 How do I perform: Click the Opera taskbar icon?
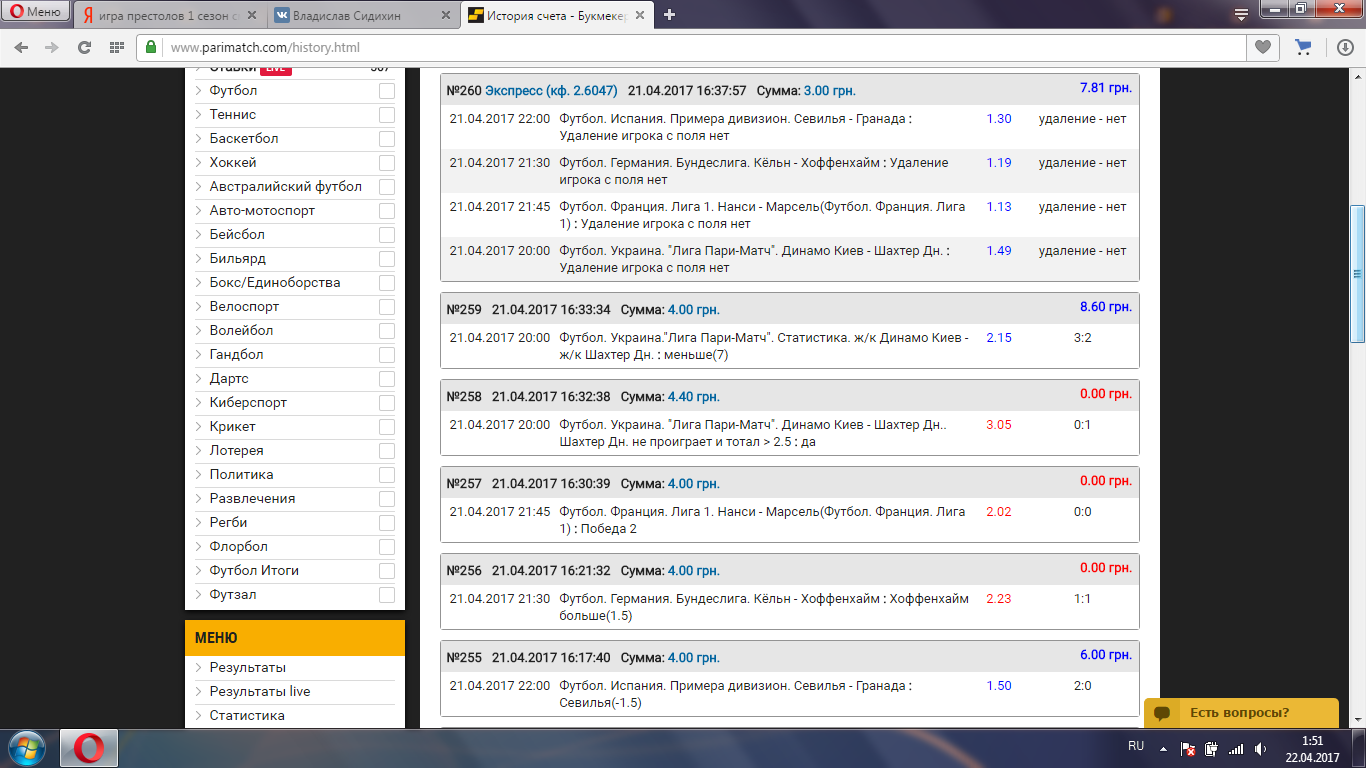tap(89, 748)
